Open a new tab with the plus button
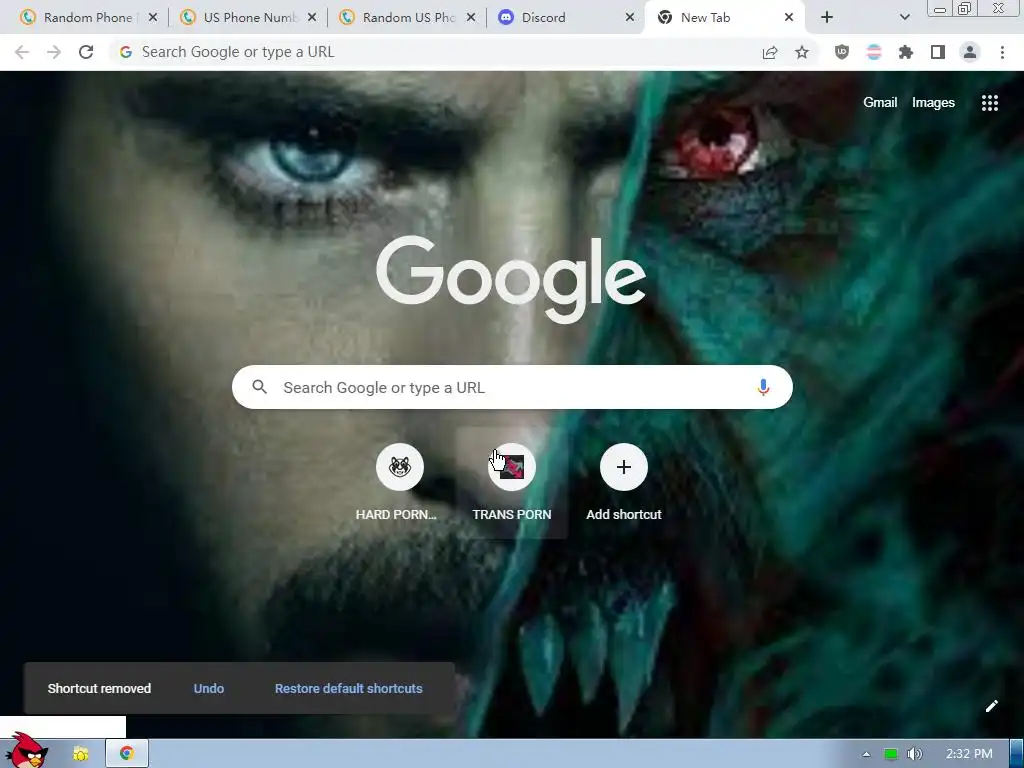Screen dimensions: 1024x768 [x=827, y=18]
